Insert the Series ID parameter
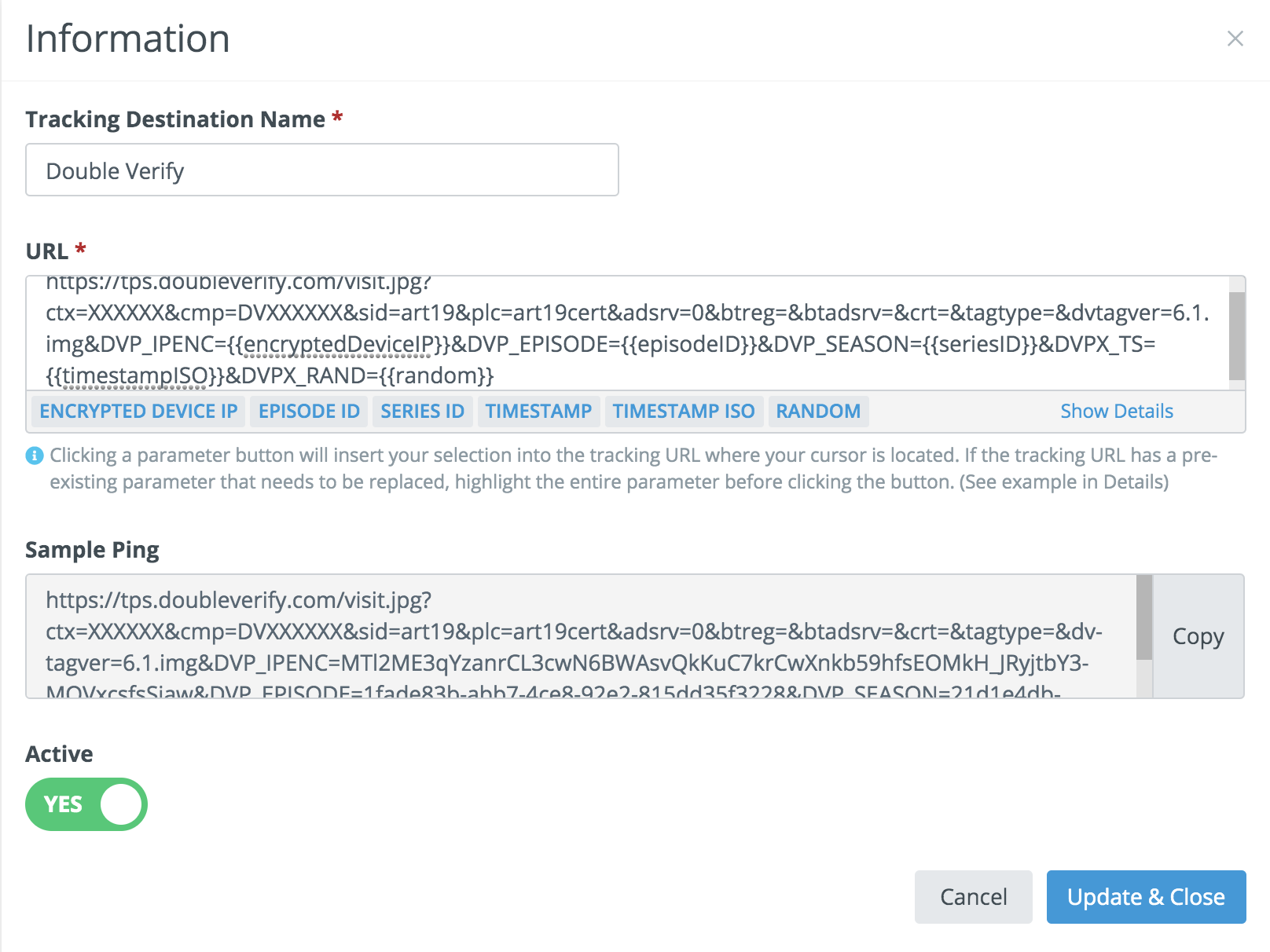 422,412
